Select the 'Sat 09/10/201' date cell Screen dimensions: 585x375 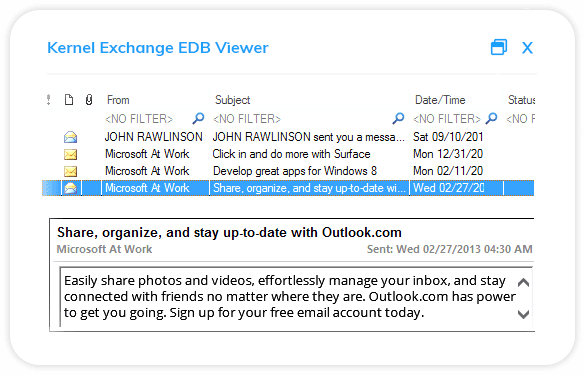point(448,137)
